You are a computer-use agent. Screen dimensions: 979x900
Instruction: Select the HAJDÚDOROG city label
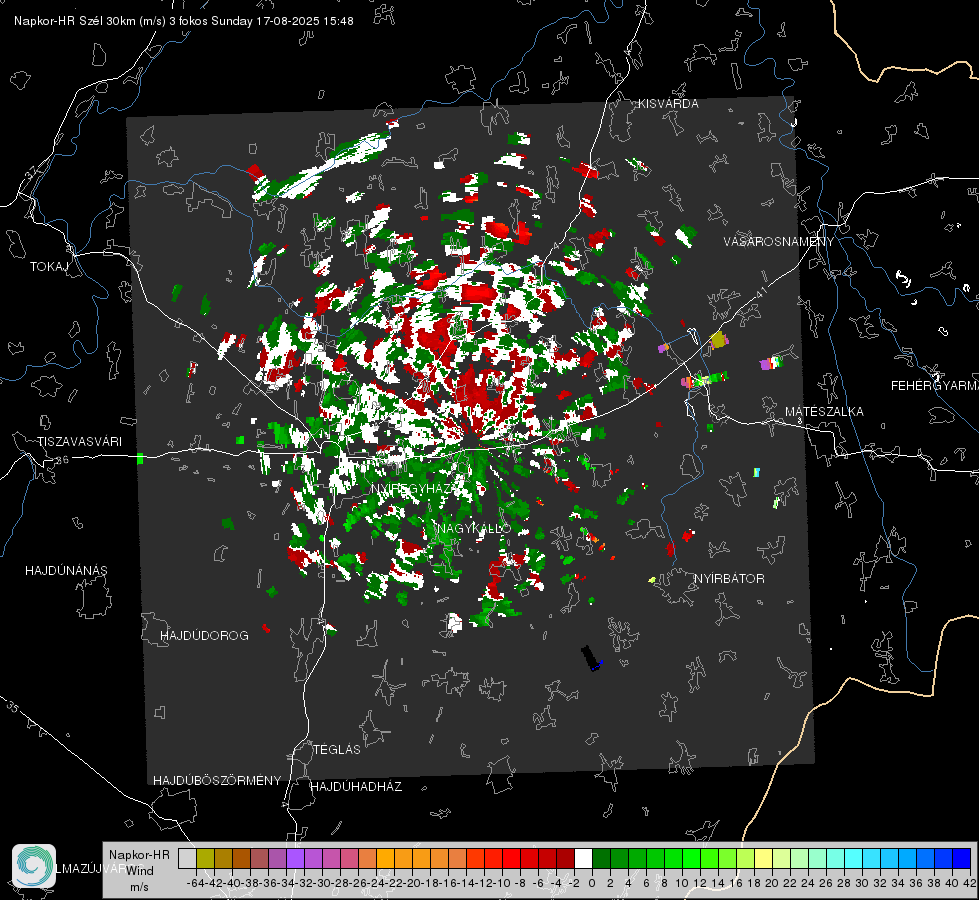tap(204, 636)
